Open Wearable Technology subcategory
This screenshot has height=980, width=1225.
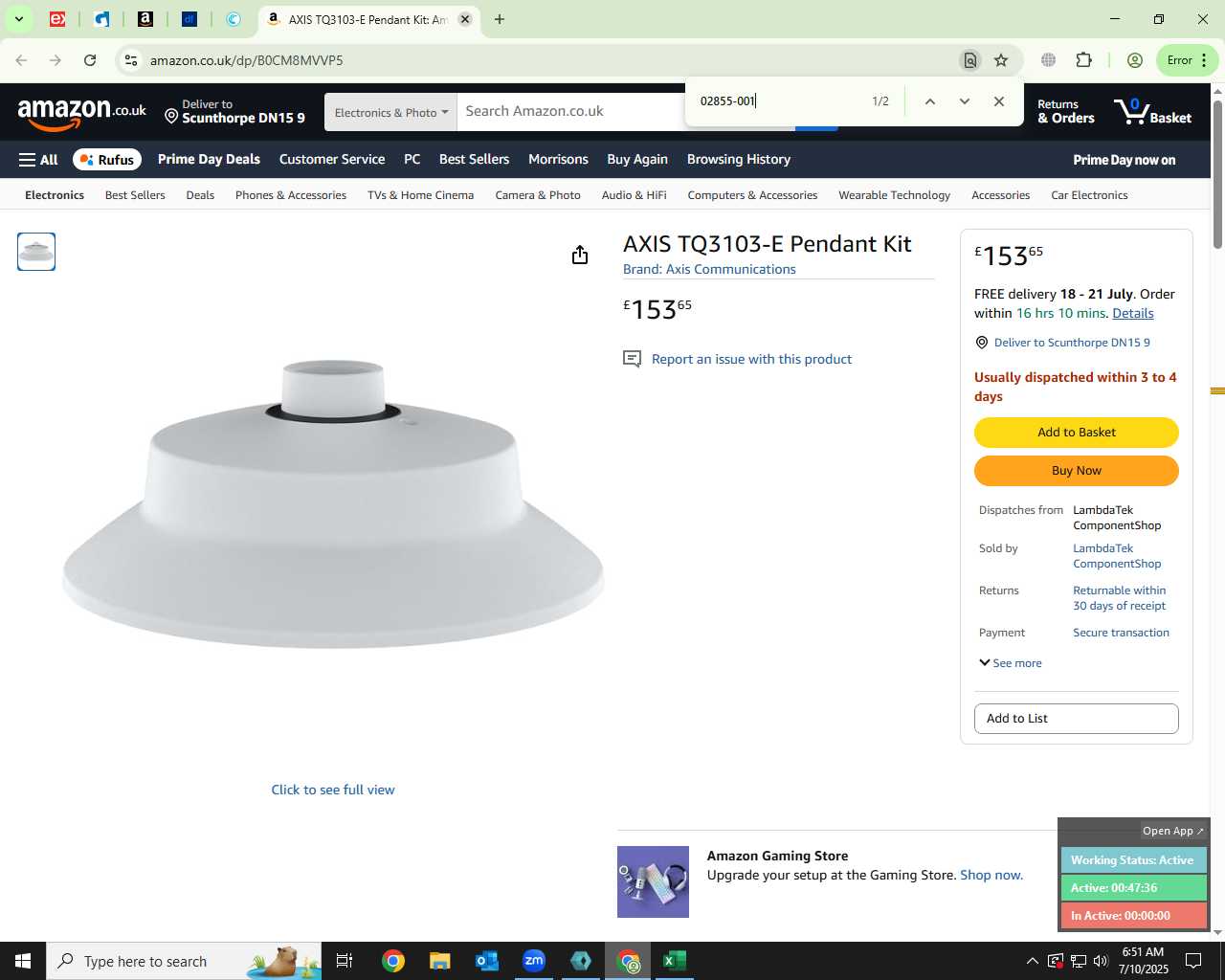pyautogui.click(x=895, y=195)
